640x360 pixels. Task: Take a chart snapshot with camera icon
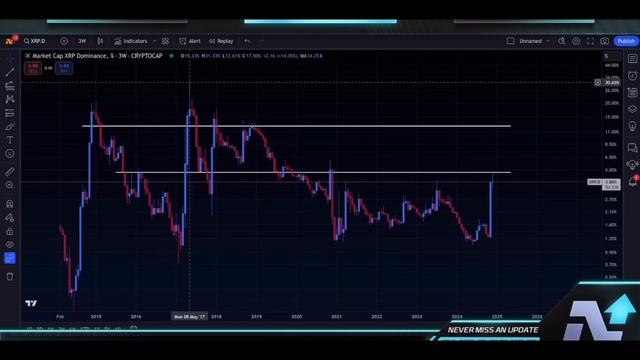(x=604, y=41)
